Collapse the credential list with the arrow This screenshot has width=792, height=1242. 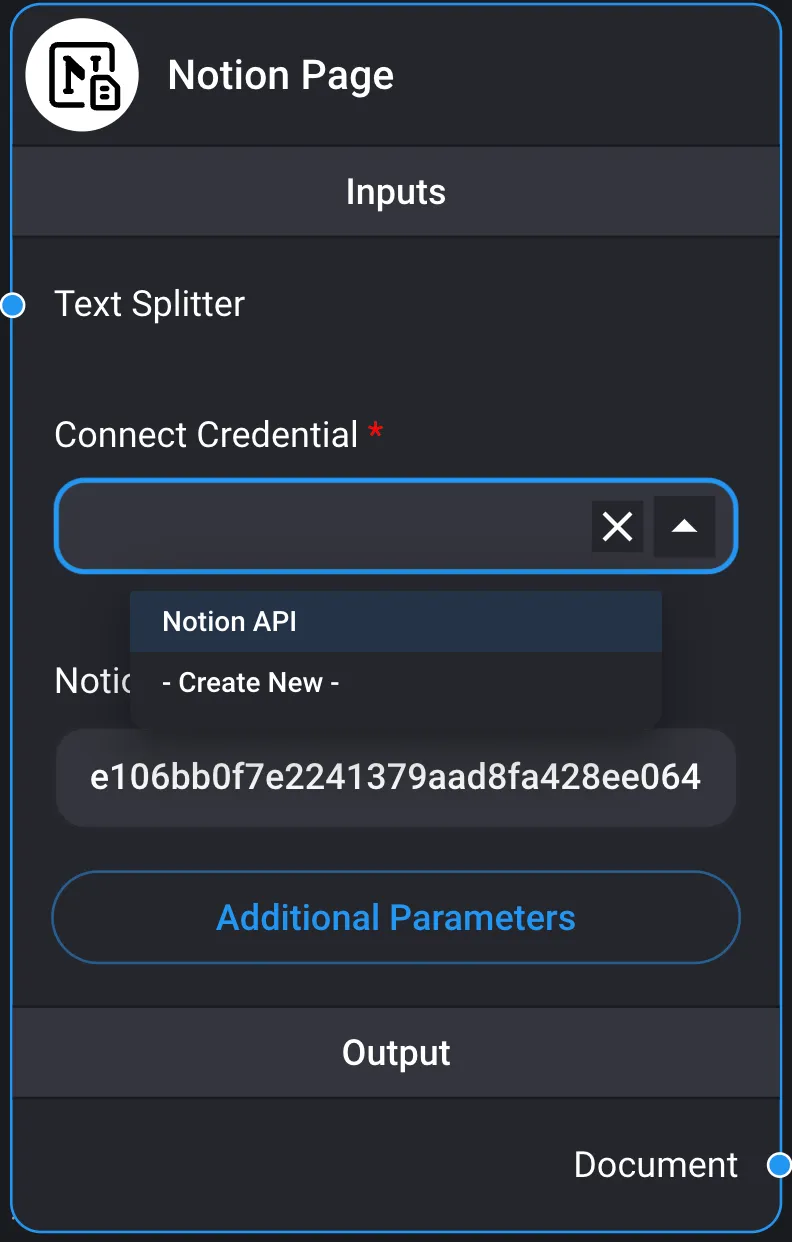click(684, 526)
